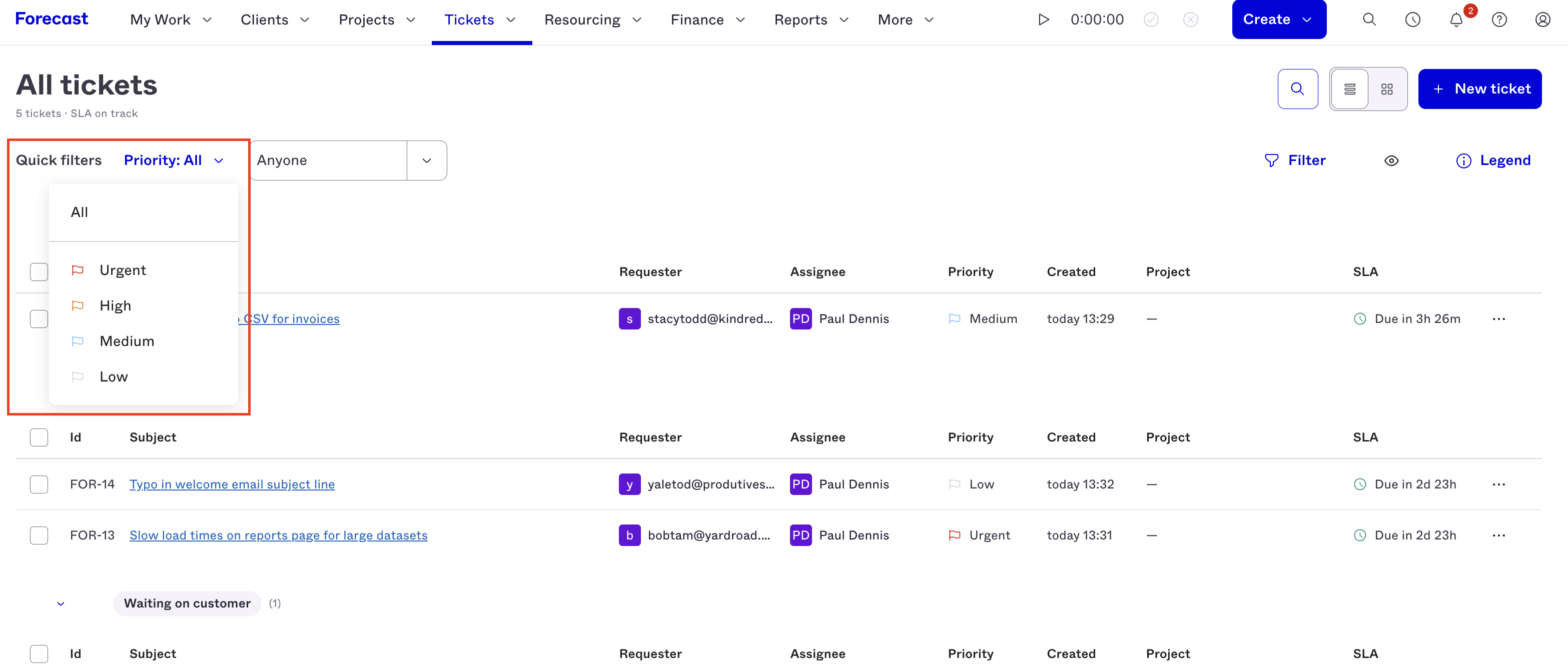1568x672 pixels.
Task: Open Reports menu
Action: (x=812, y=19)
